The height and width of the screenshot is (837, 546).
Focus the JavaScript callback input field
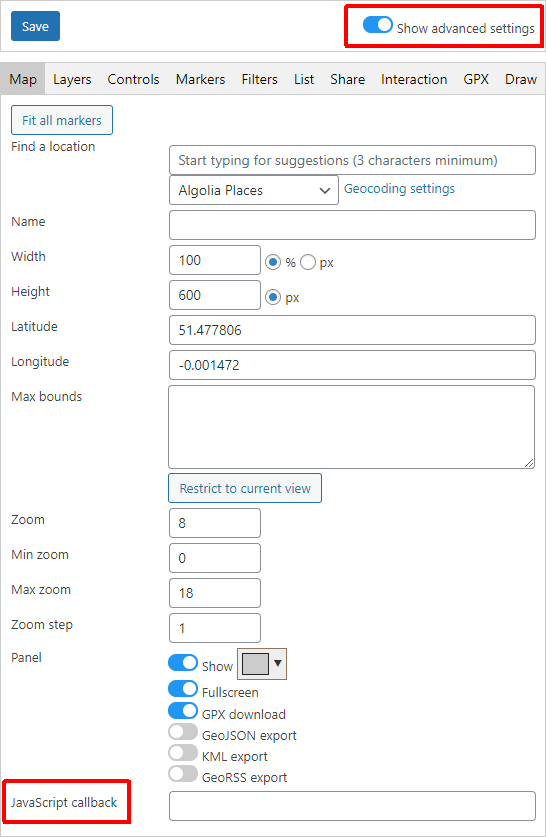point(352,806)
